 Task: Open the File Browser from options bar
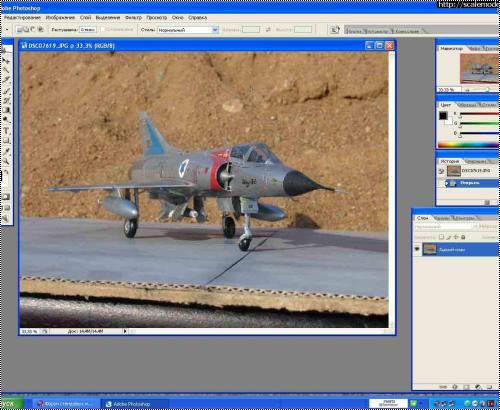(x=334, y=30)
